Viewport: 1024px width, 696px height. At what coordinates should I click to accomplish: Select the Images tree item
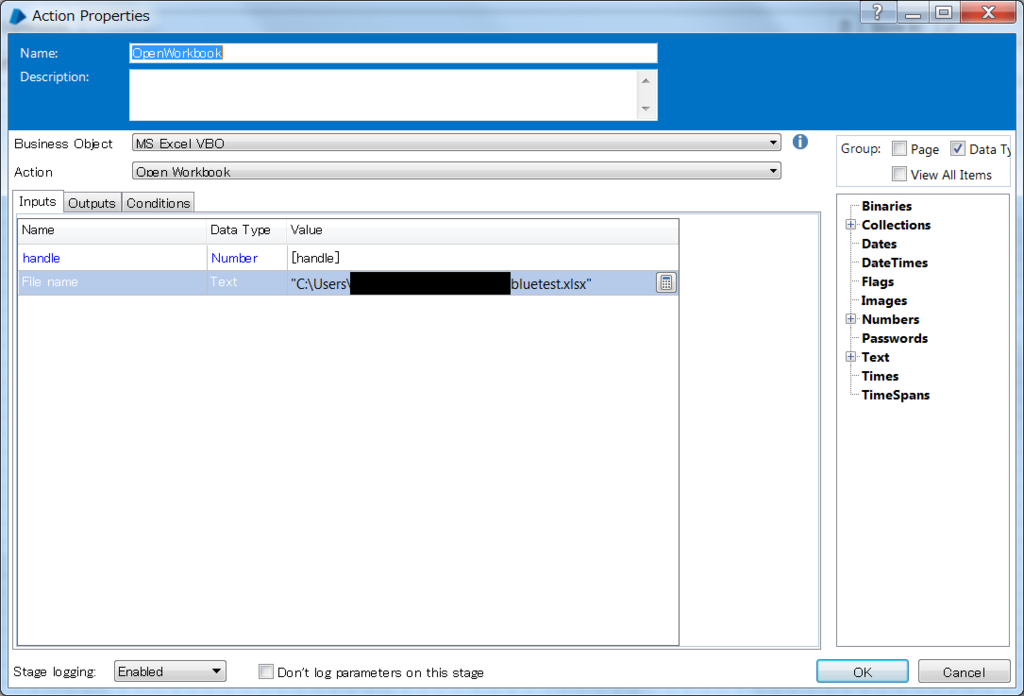point(884,301)
